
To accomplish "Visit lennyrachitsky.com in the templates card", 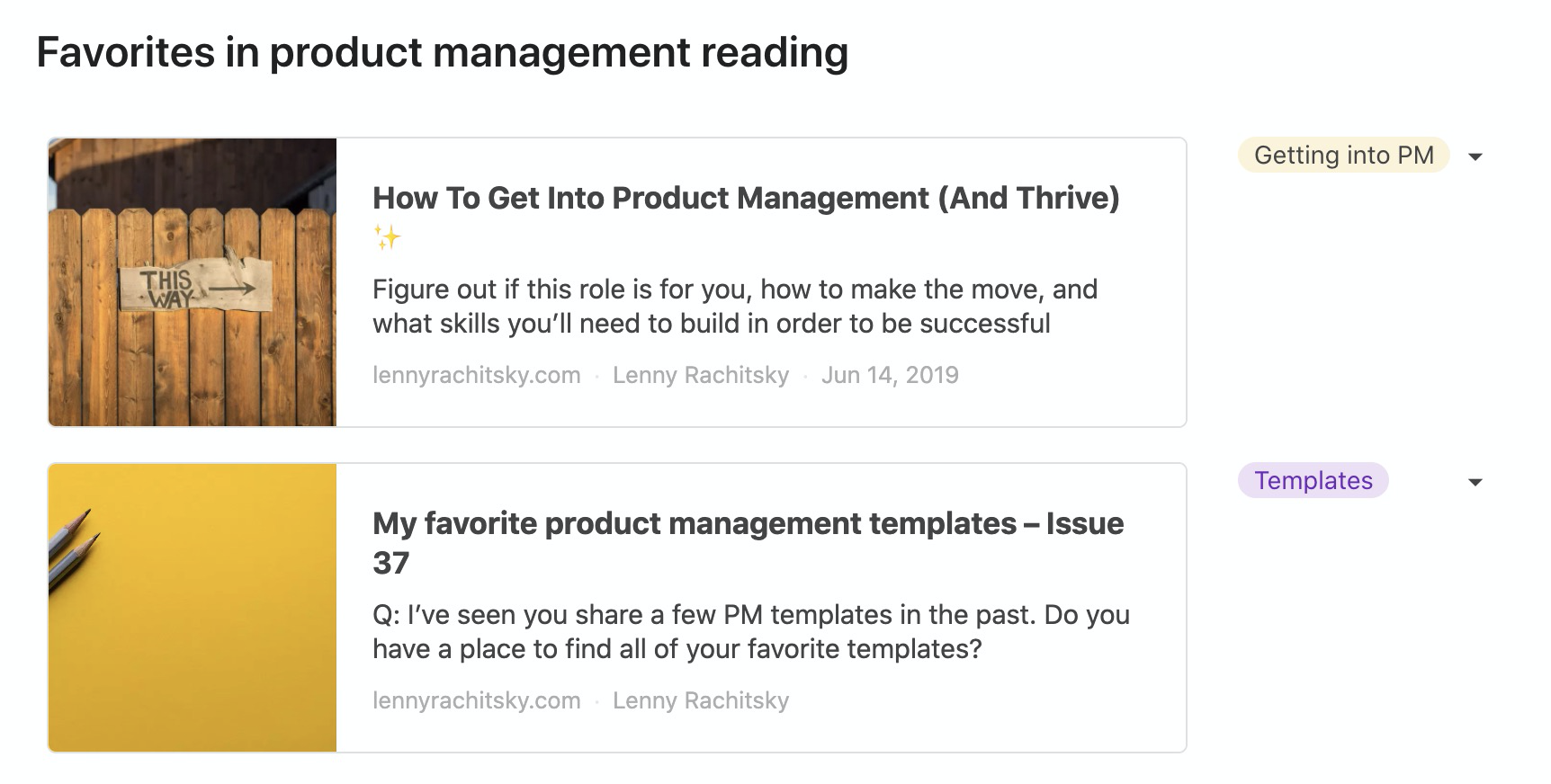I will (476, 701).
